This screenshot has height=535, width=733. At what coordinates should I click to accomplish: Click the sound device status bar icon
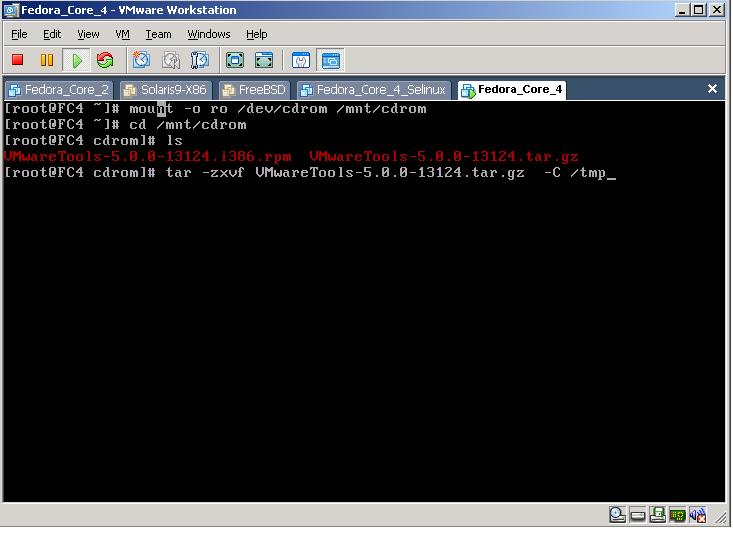coord(698,515)
